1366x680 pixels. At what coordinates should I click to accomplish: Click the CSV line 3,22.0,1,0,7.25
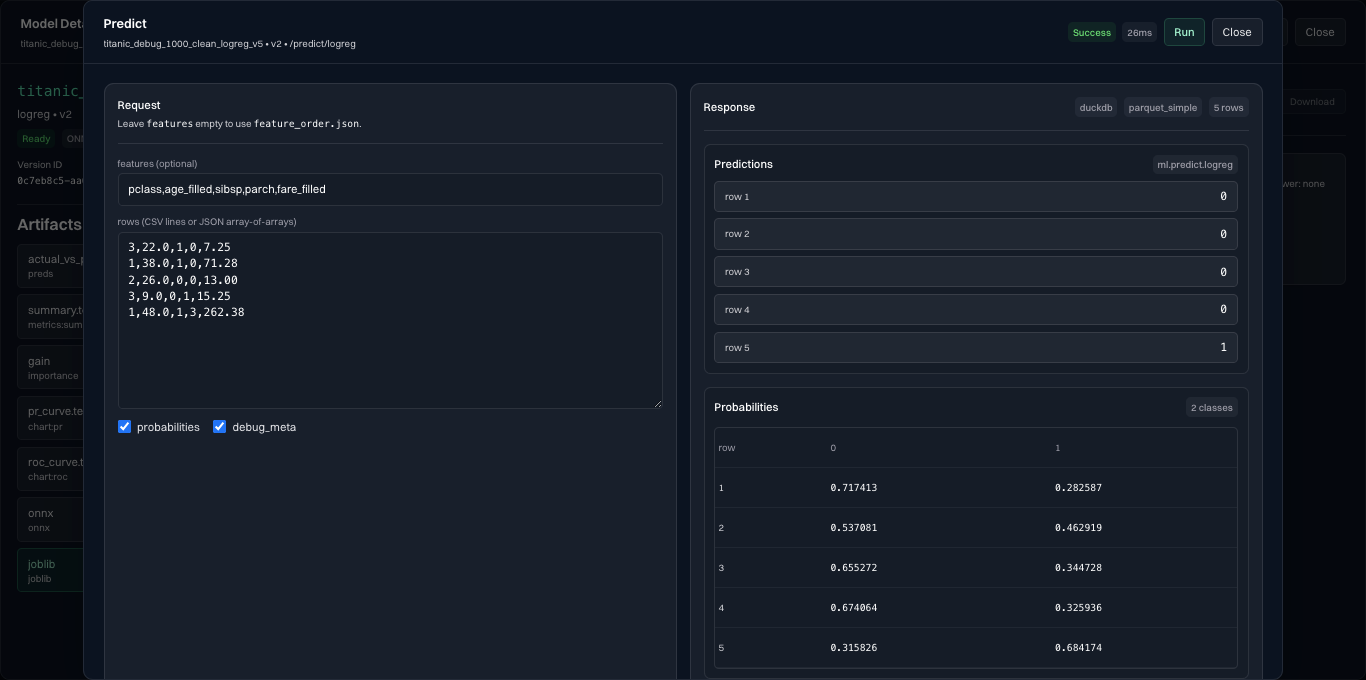pos(179,247)
